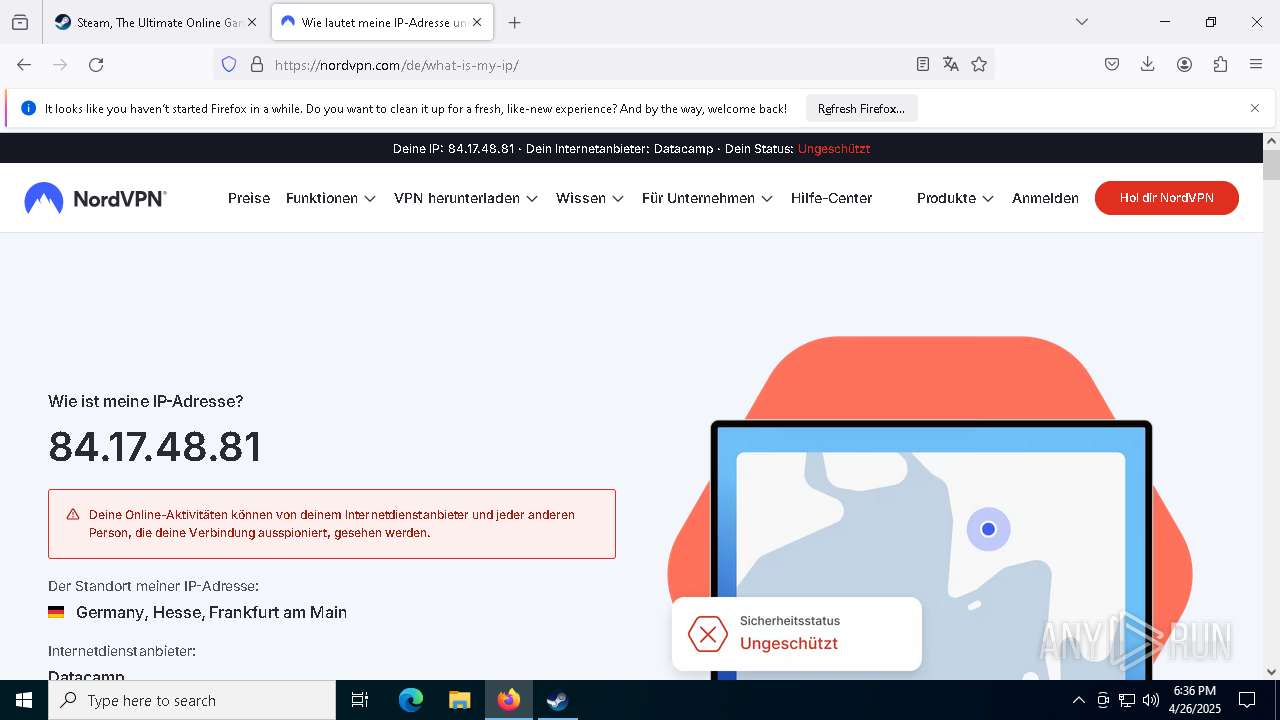Go forward to the next page
The height and width of the screenshot is (720, 1280).
[x=60, y=64]
